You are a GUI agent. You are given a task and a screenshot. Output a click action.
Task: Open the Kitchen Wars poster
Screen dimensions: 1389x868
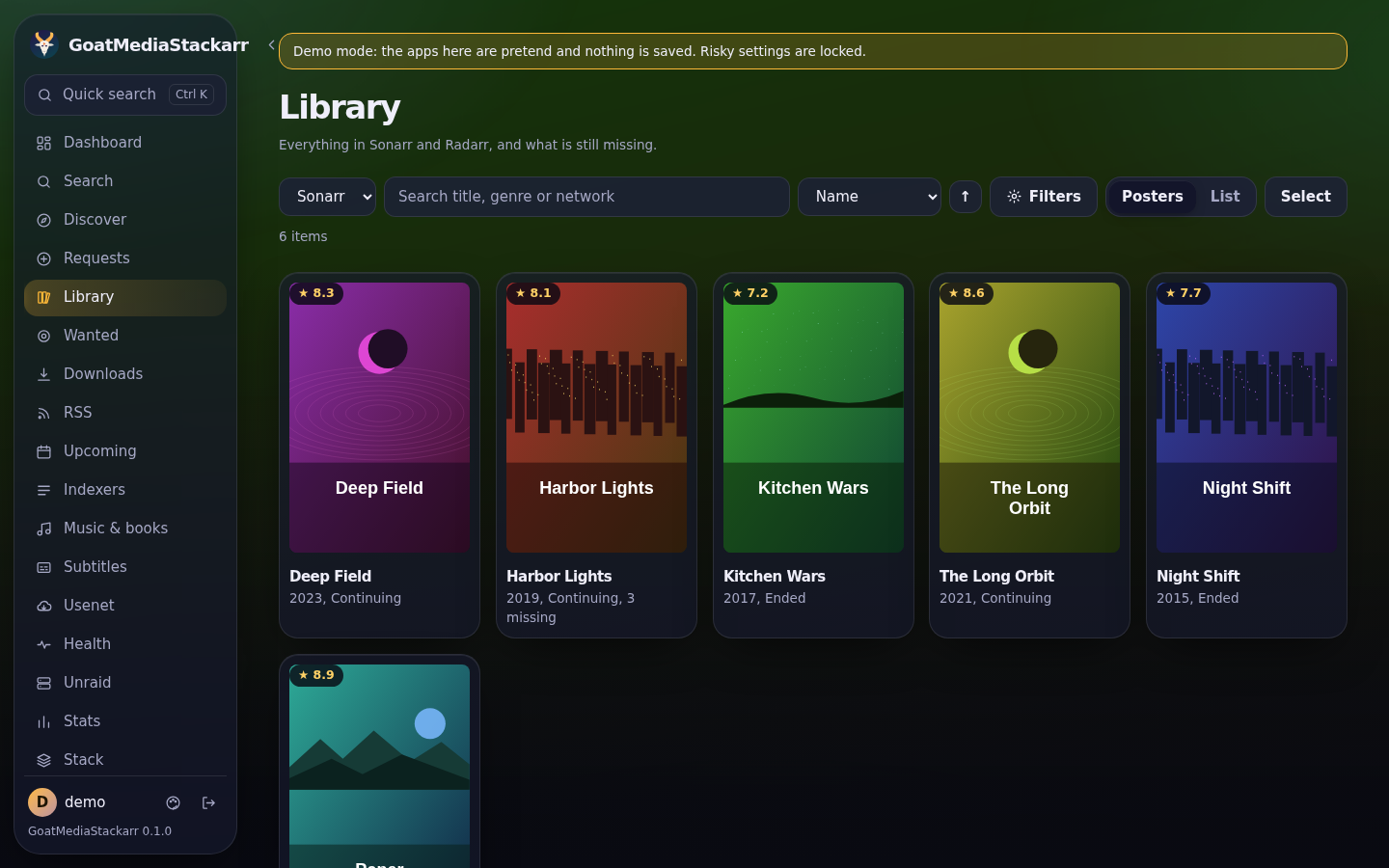point(813,418)
